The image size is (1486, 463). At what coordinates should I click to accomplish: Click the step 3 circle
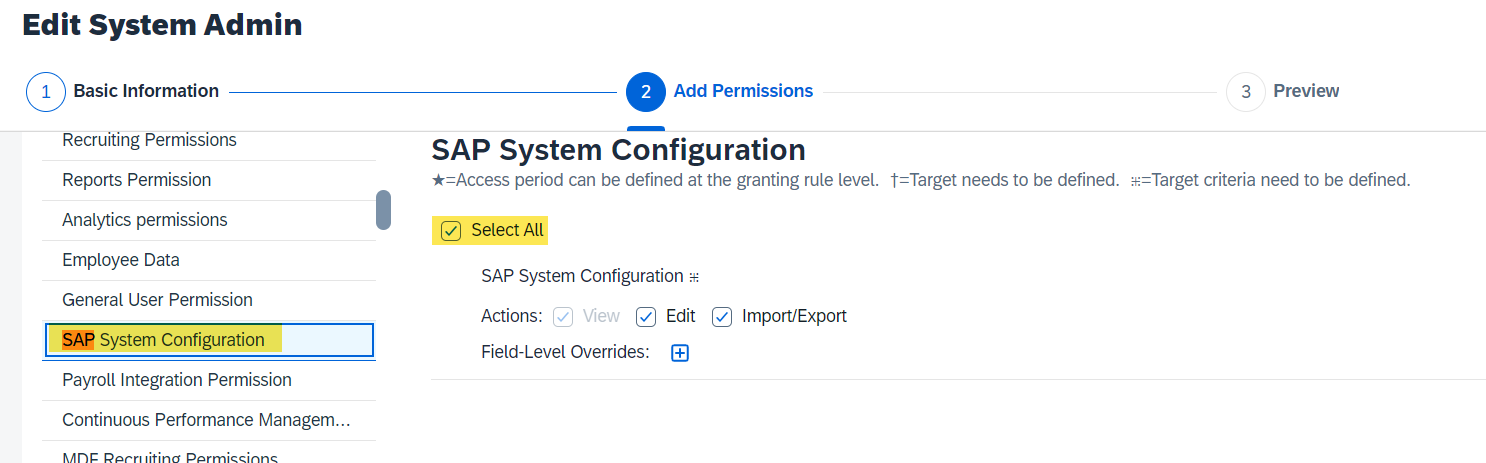click(1246, 92)
